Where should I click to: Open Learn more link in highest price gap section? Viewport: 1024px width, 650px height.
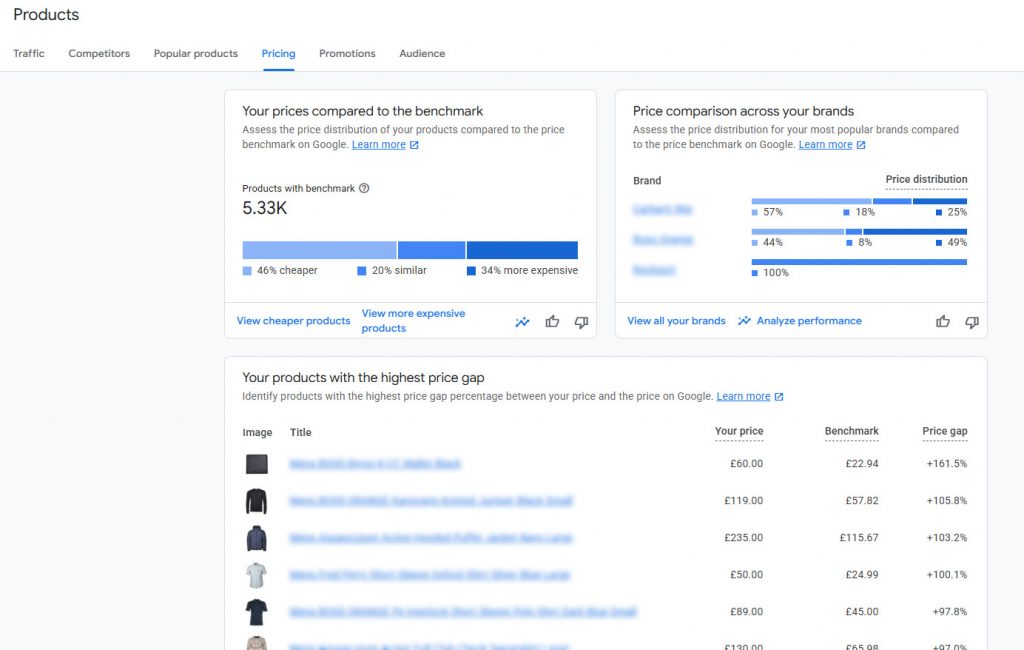click(x=743, y=397)
